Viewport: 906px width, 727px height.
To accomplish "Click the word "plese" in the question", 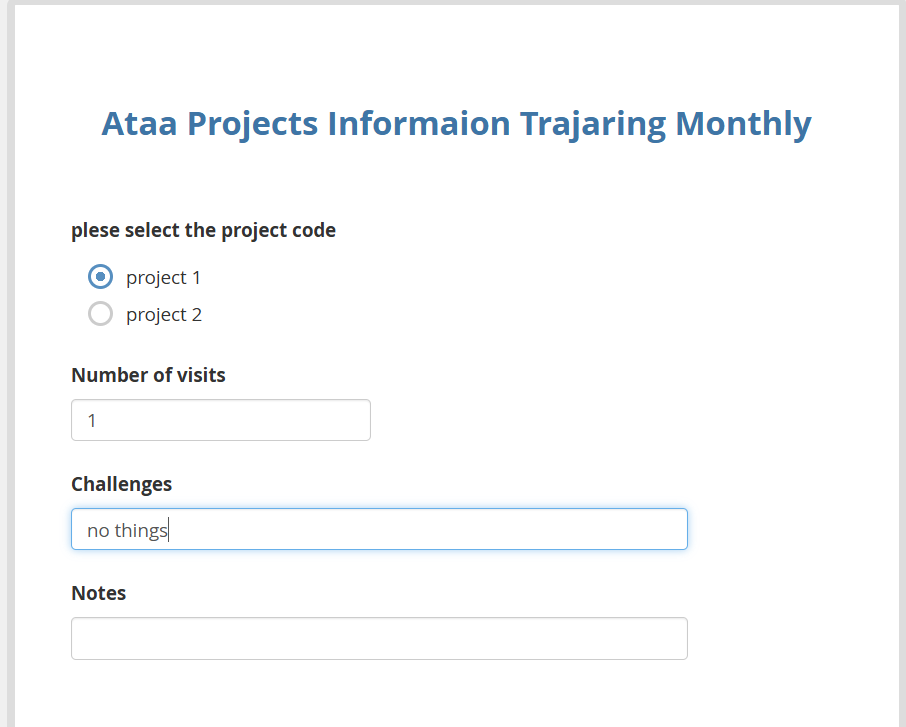I will [x=95, y=231].
